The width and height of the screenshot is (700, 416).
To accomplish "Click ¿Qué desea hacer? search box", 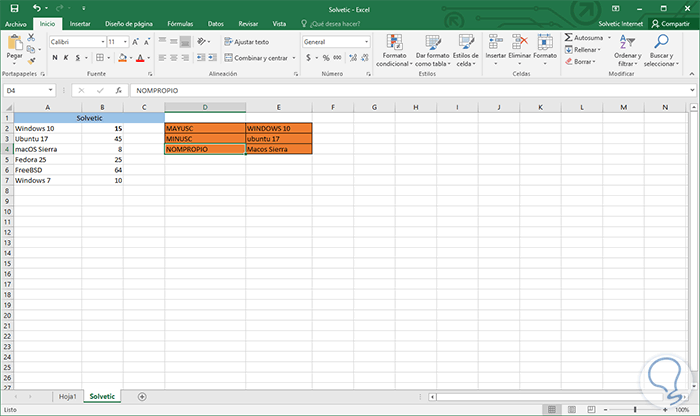I will tap(330, 24).
